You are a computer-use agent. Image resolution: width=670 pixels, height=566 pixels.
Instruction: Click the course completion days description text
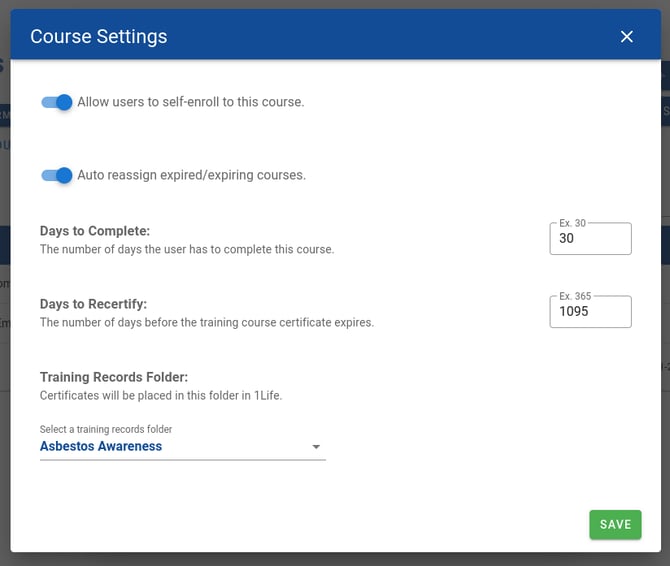(x=187, y=250)
